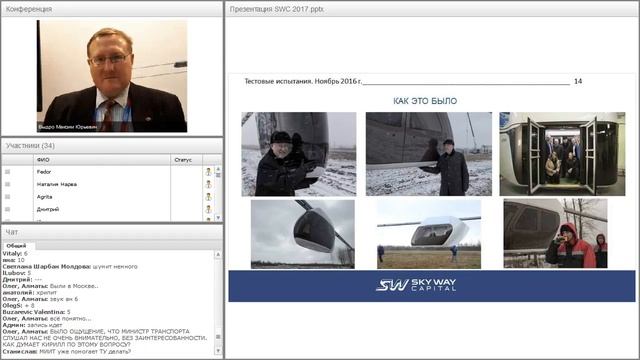Click the OlegS: + 8 chat message
640x360 pixels.
click(18, 305)
